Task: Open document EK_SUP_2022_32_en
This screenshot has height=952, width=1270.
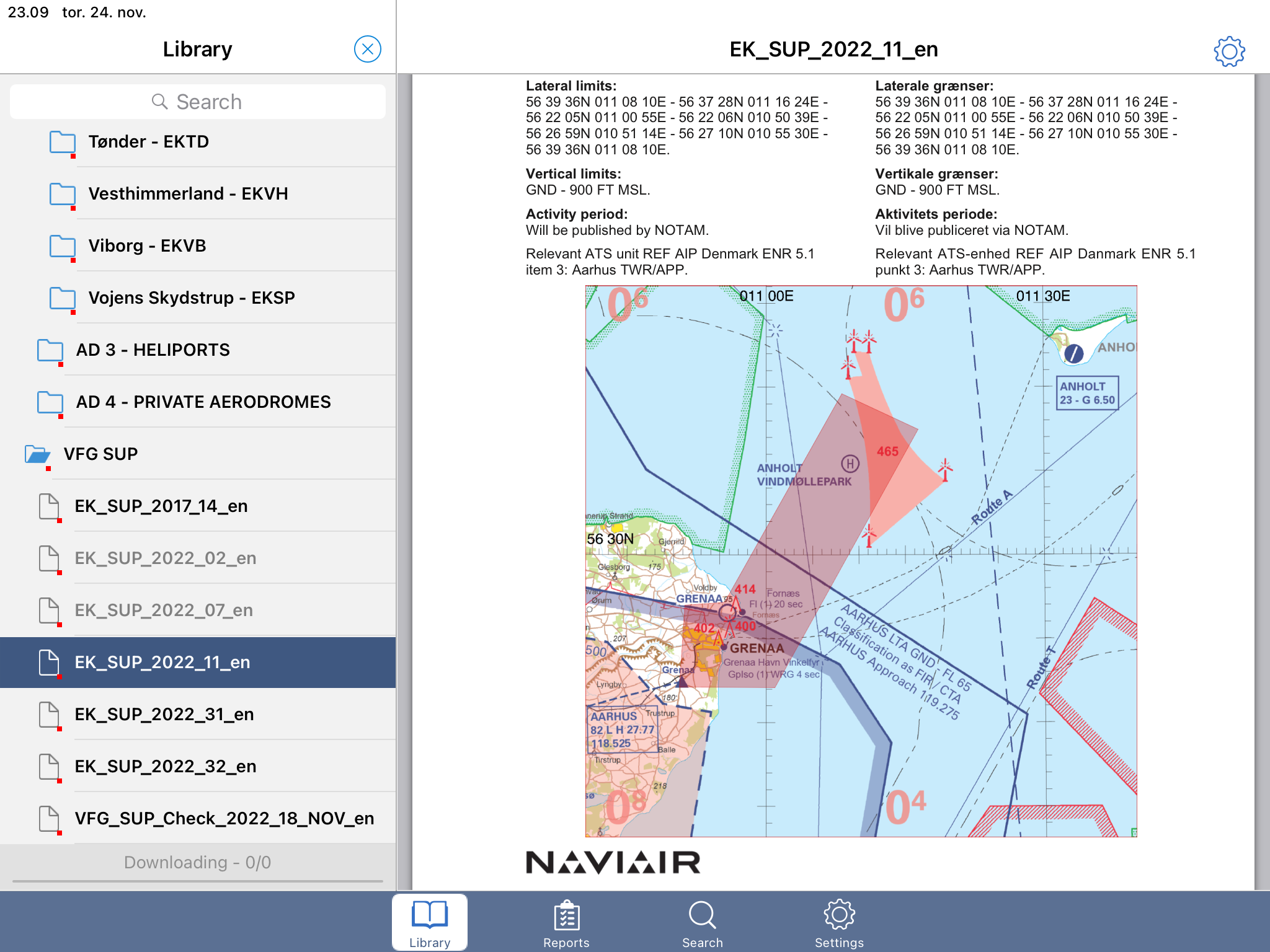Action: 198,766
